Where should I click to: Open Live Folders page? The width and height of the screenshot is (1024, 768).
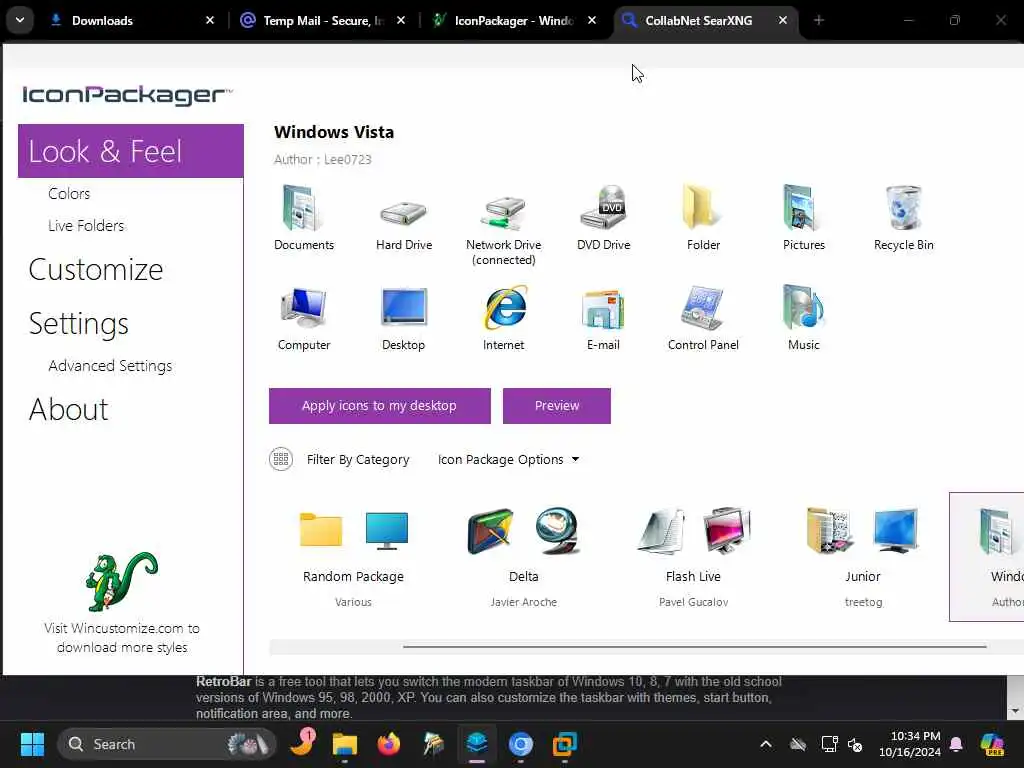pos(86,225)
